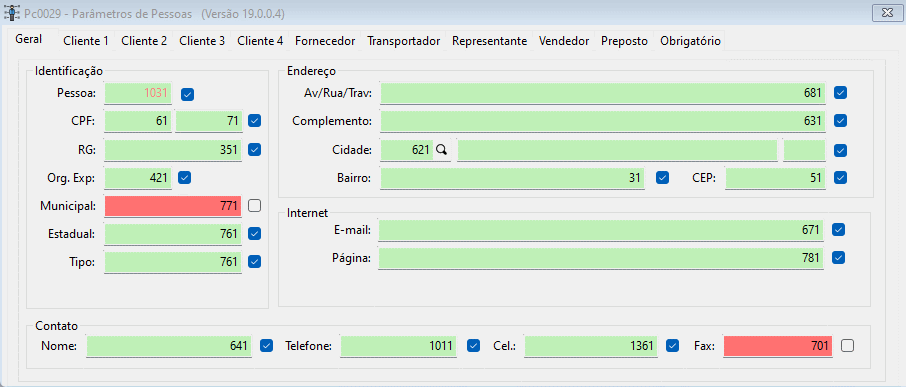Go to the Cliente 4 tab
The image size is (906, 387).
click(260, 41)
